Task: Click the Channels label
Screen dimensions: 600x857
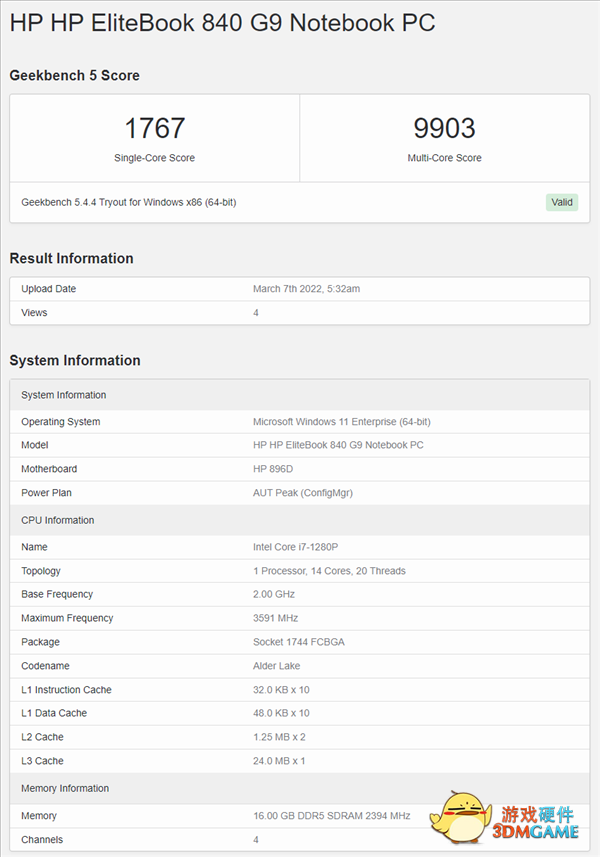Action: click(42, 840)
